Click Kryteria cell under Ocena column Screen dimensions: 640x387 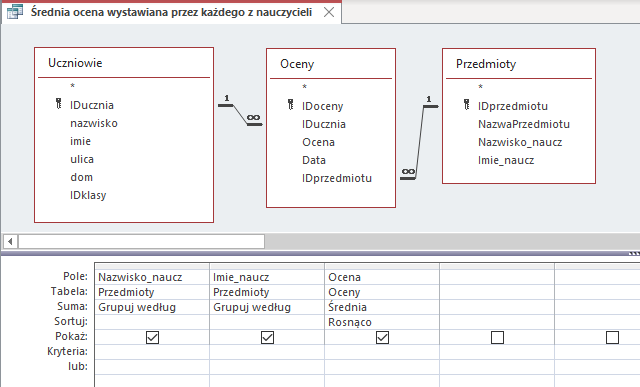coord(382,352)
